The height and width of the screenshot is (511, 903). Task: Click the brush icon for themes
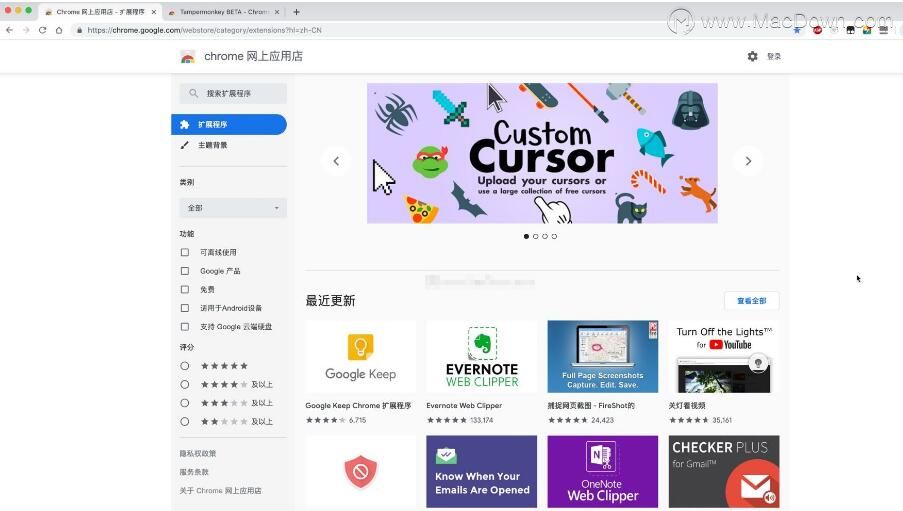coord(184,145)
